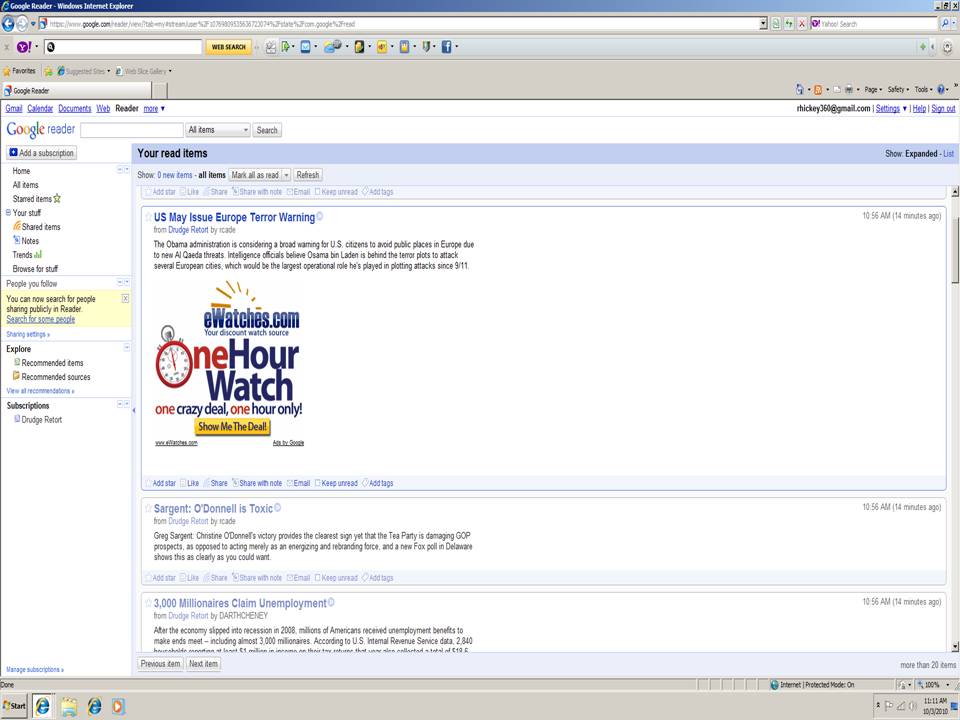Click the reader pane vertical scrollbar thumb
Viewport: 960px width, 720px height.
tap(955, 250)
